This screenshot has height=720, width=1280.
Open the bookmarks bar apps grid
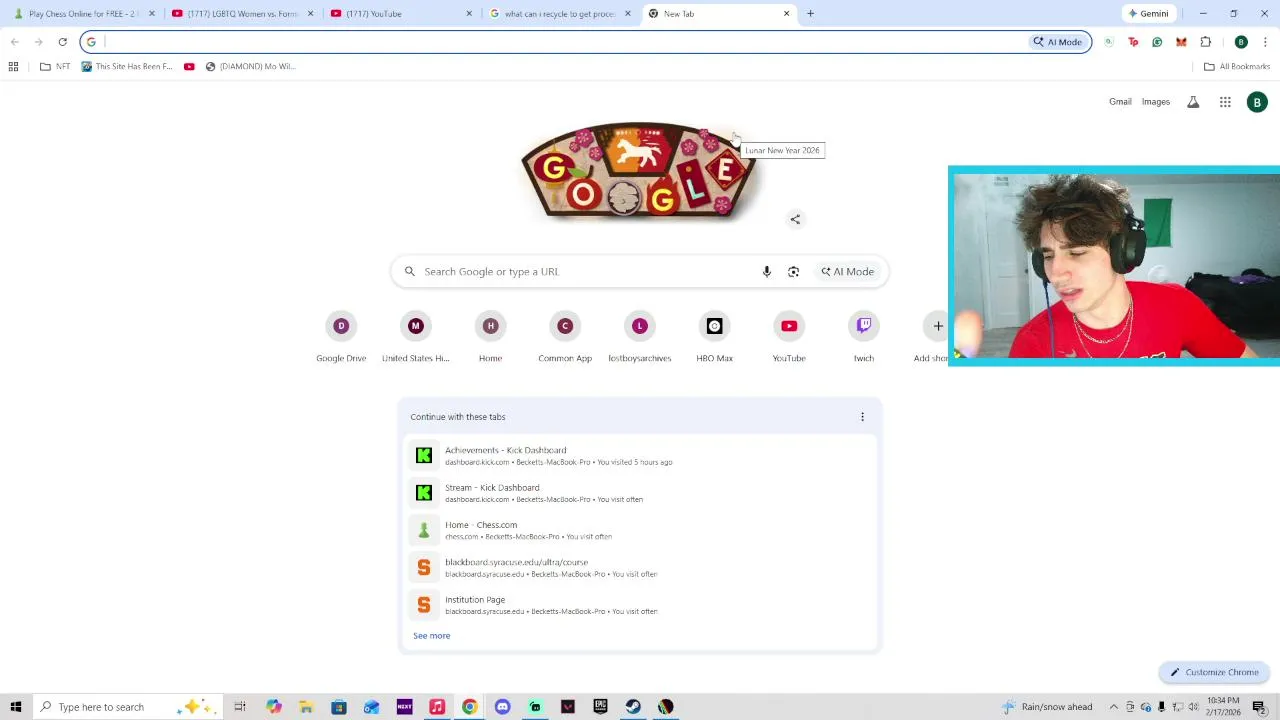13,66
